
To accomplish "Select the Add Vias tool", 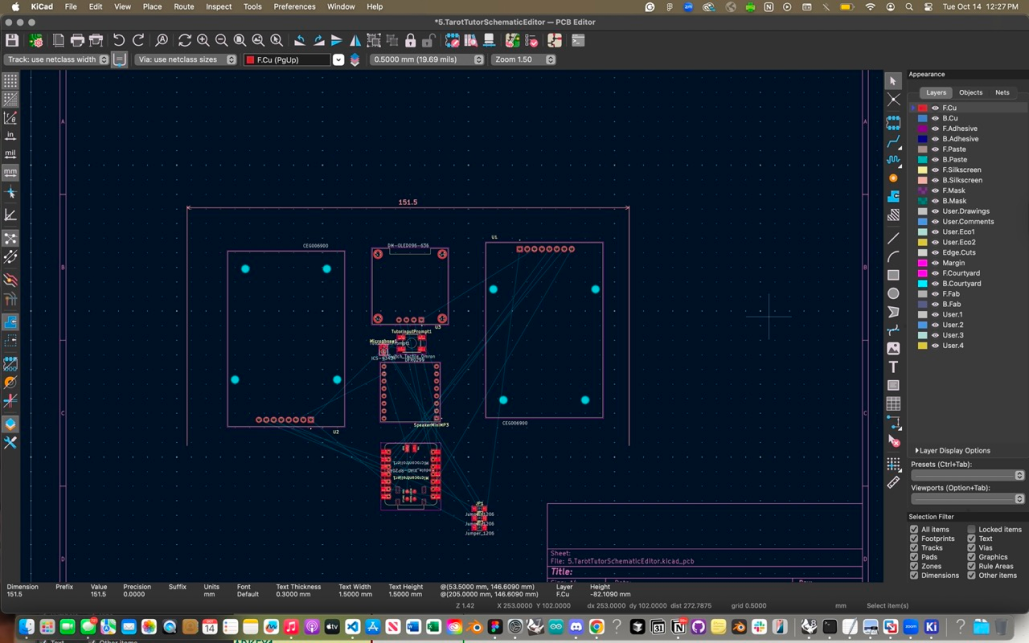I will (x=893, y=178).
